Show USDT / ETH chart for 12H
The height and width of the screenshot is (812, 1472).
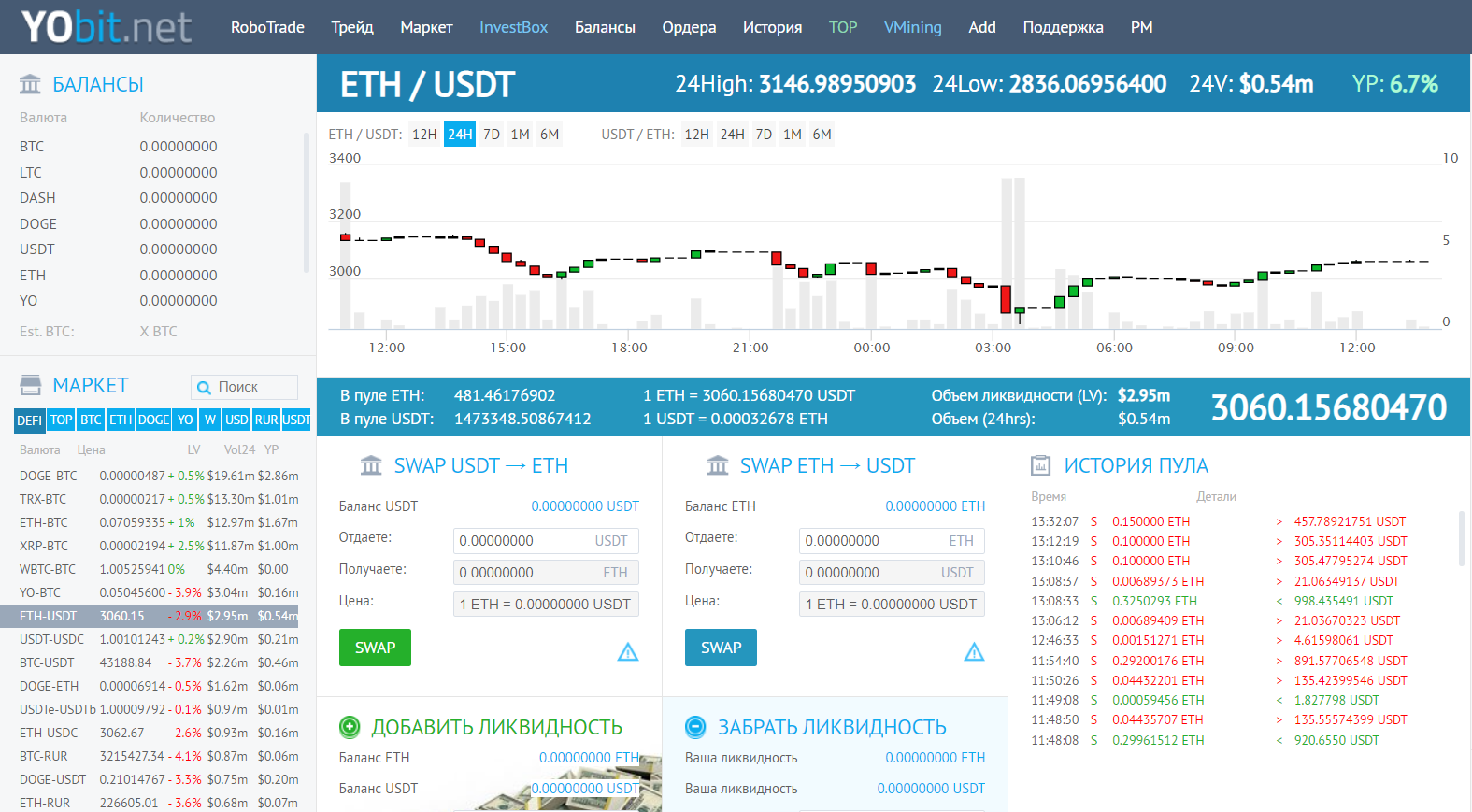pyautogui.click(x=696, y=135)
